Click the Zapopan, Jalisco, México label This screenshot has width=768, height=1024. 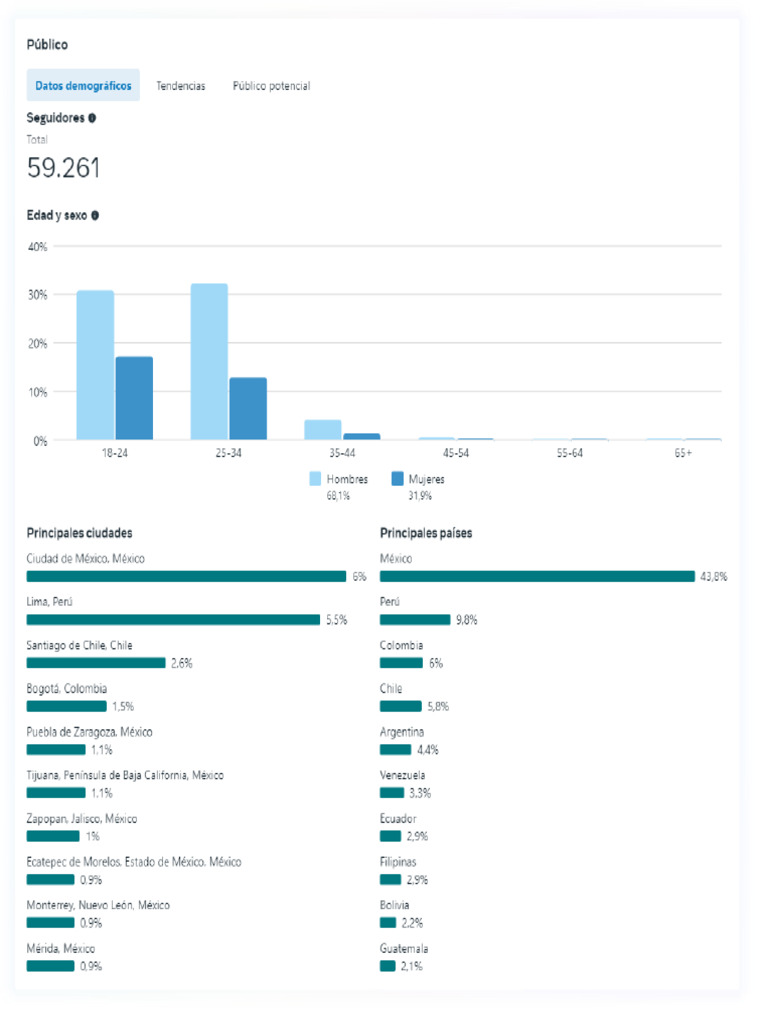pyautogui.click(x=82, y=819)
